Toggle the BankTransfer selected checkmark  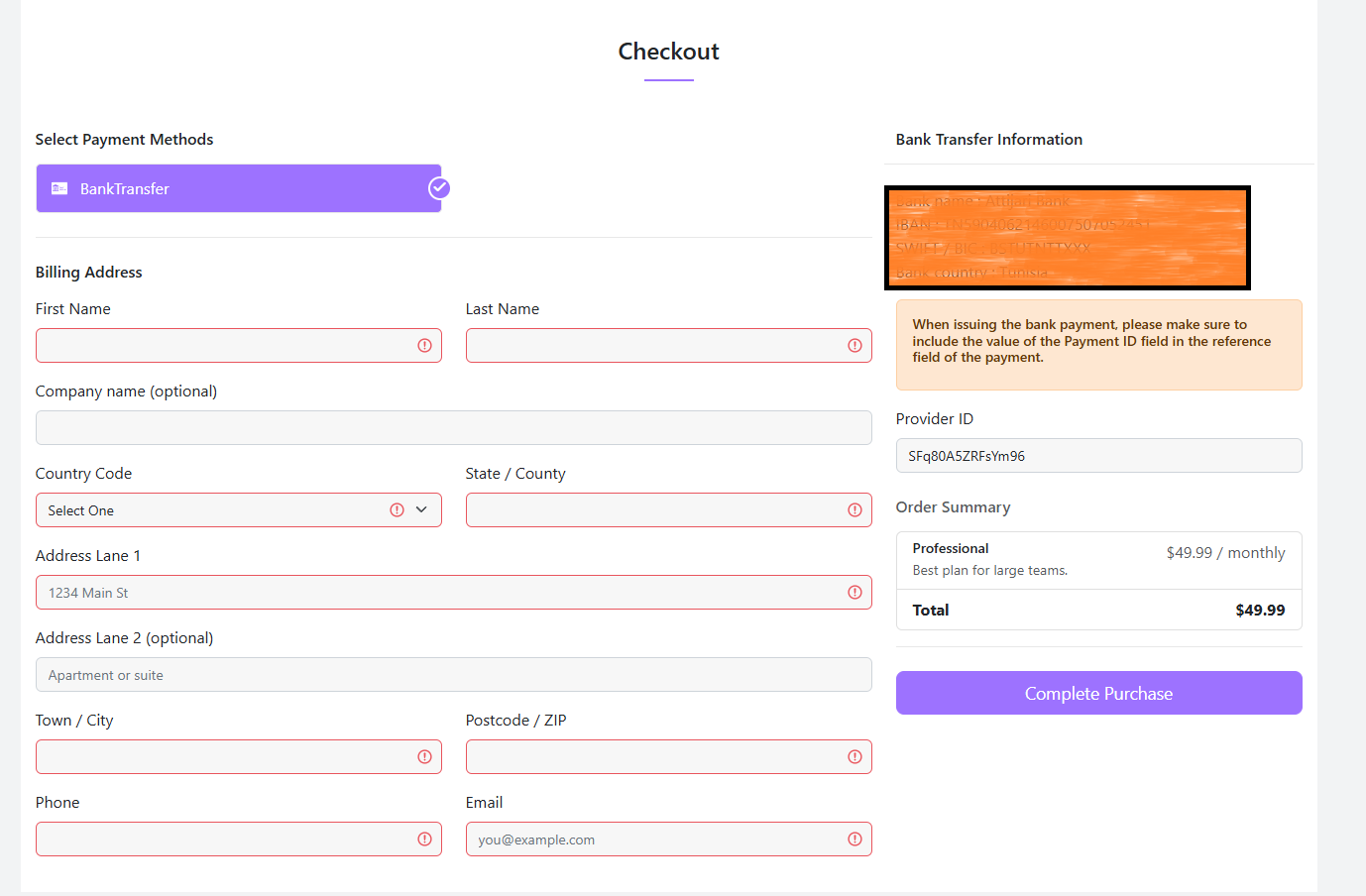(439, 188)
